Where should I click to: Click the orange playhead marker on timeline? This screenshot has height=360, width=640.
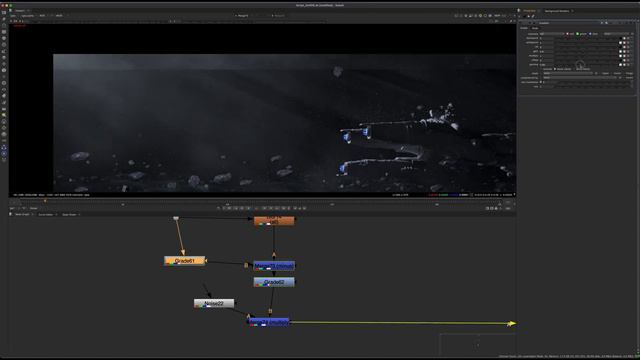45,201
